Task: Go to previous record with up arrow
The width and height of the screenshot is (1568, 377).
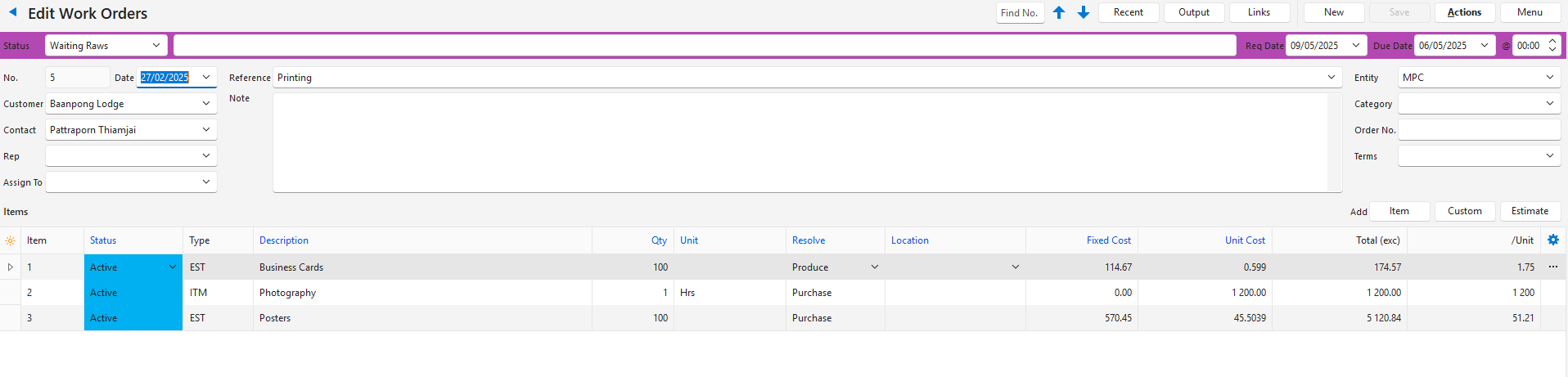Action: pos(1059,12)
